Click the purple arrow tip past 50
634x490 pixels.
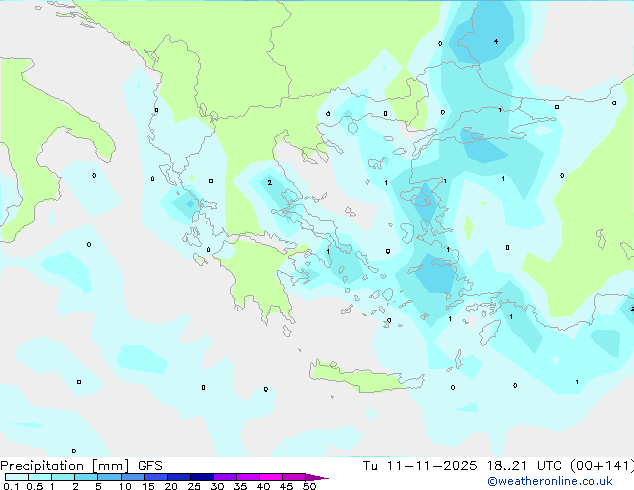pyautogui.click(x=317, y=477)
